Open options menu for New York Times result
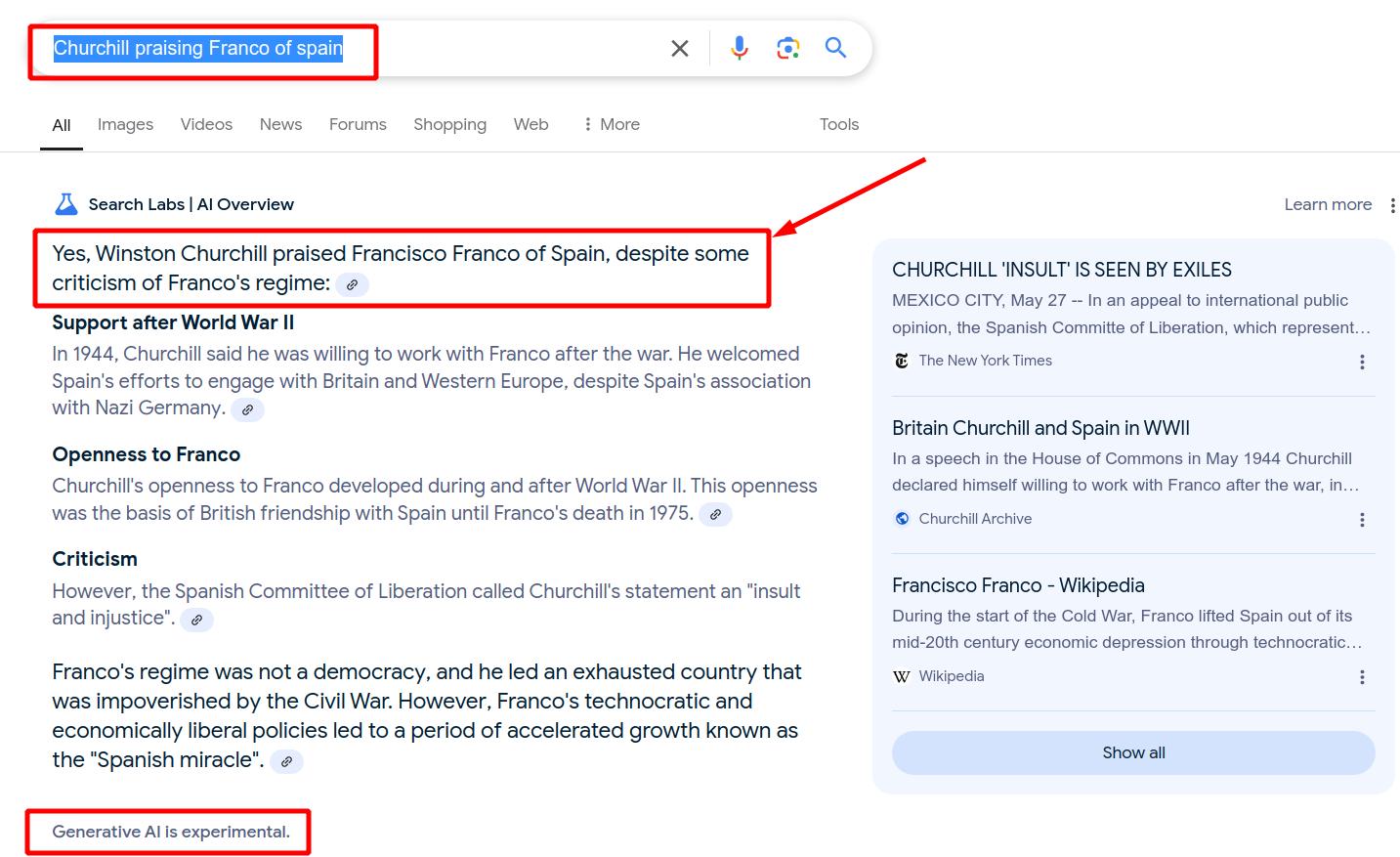Screen dimensions: 1400x857 (1362, 362)
